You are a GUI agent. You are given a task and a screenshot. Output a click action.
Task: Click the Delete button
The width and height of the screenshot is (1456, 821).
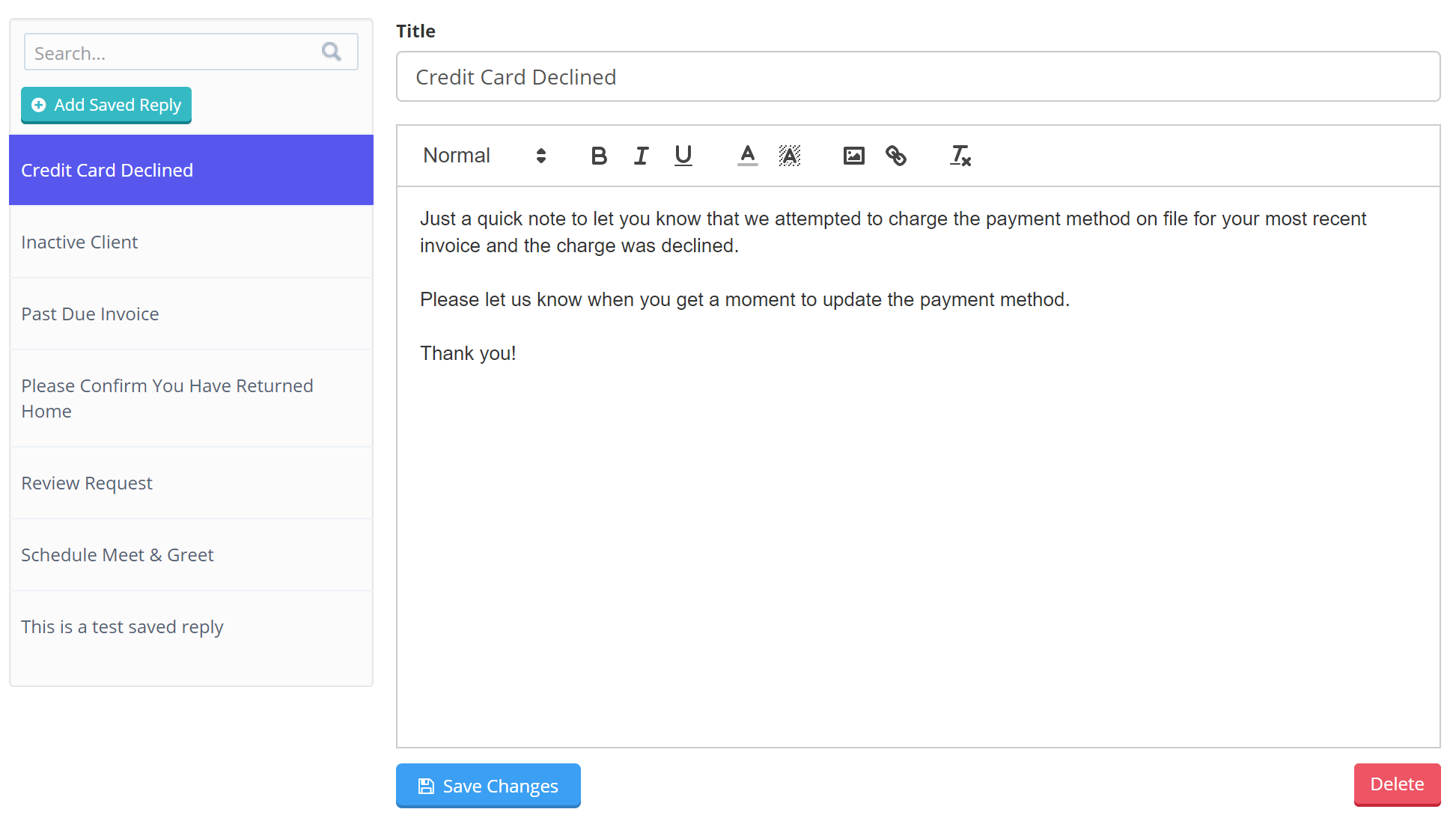1397,785
